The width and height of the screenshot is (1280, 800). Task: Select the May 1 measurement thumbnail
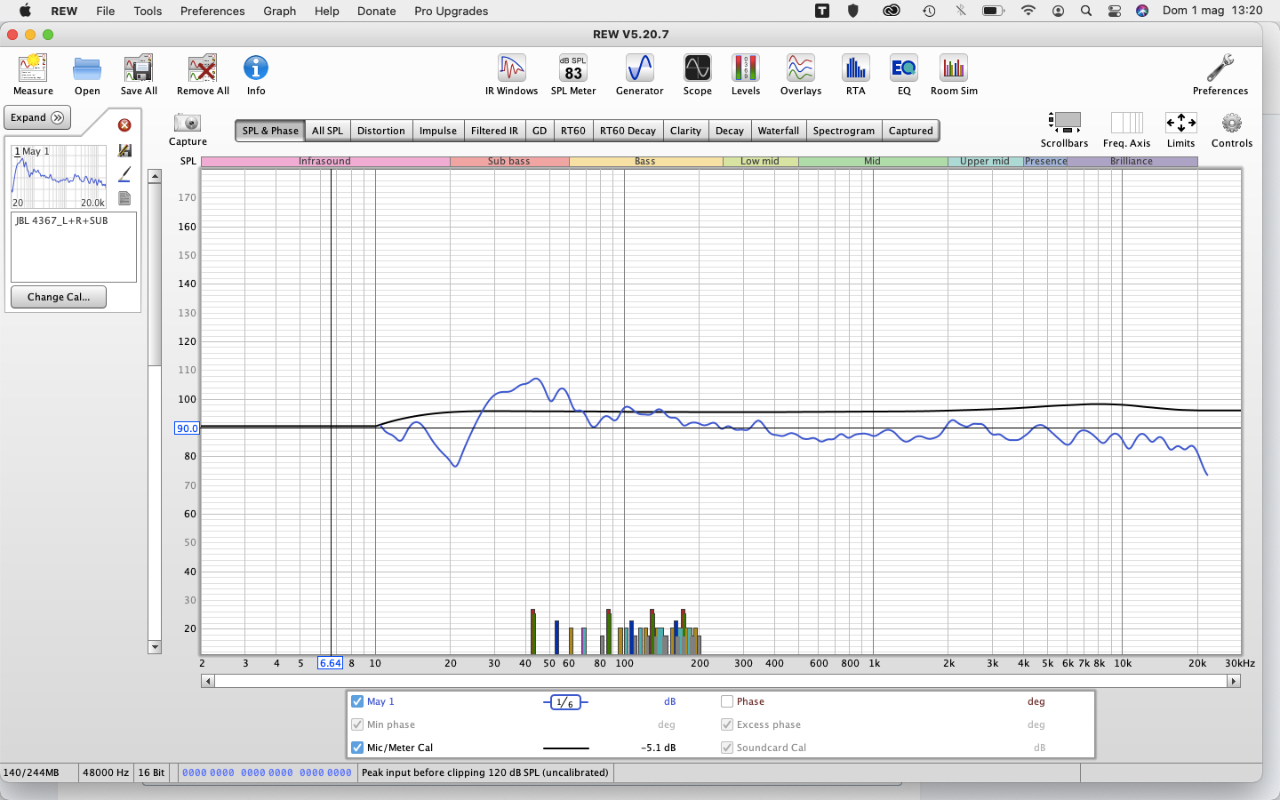tap(59, 176)
